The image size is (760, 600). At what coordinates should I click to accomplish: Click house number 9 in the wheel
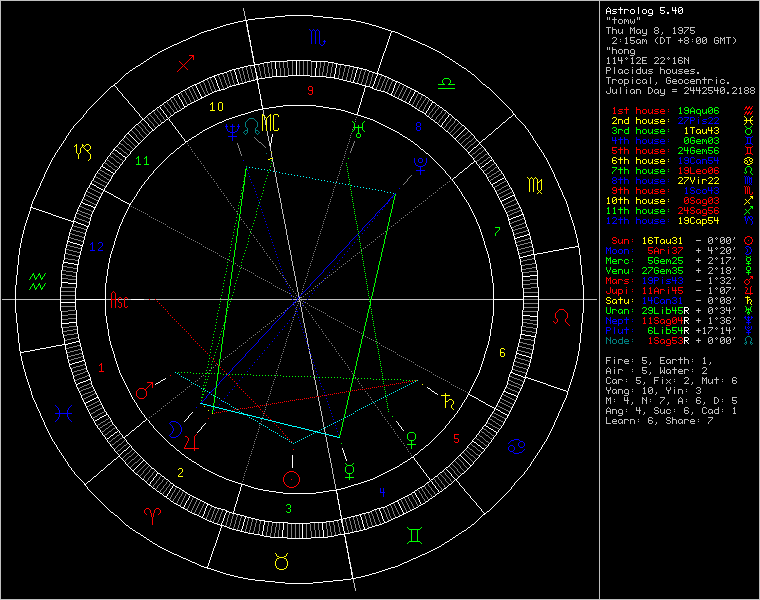click(x=311, y=91)
